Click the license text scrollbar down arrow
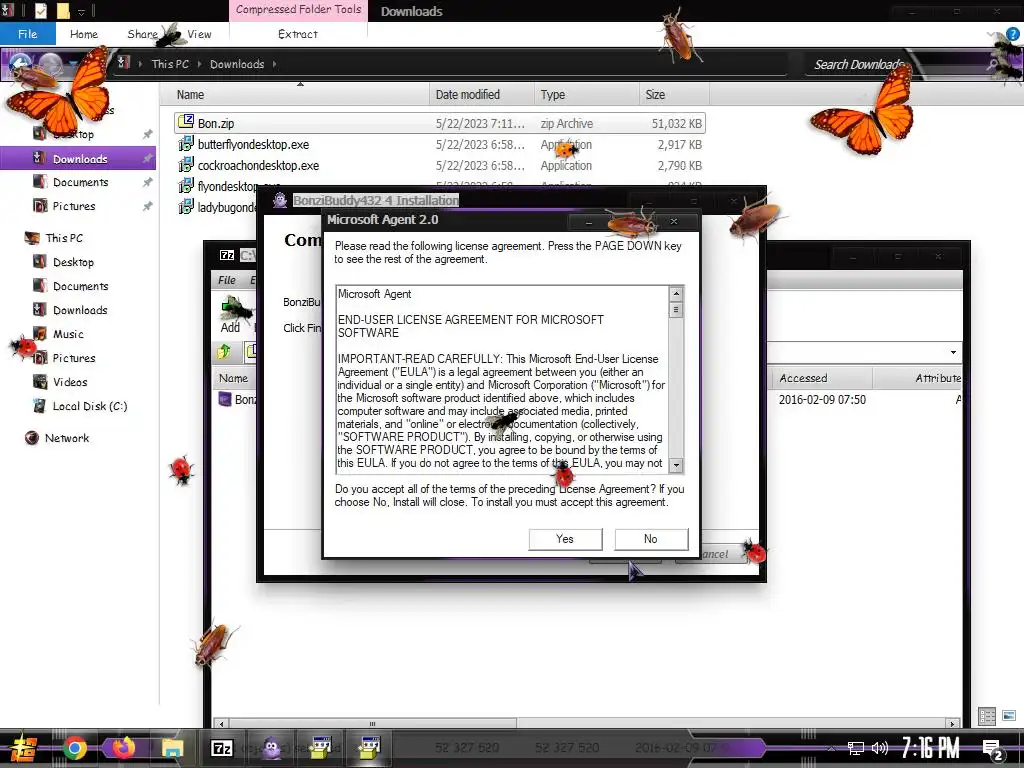Image resolution: width=1024 pixels, height=768 pixels. point(677,466)
